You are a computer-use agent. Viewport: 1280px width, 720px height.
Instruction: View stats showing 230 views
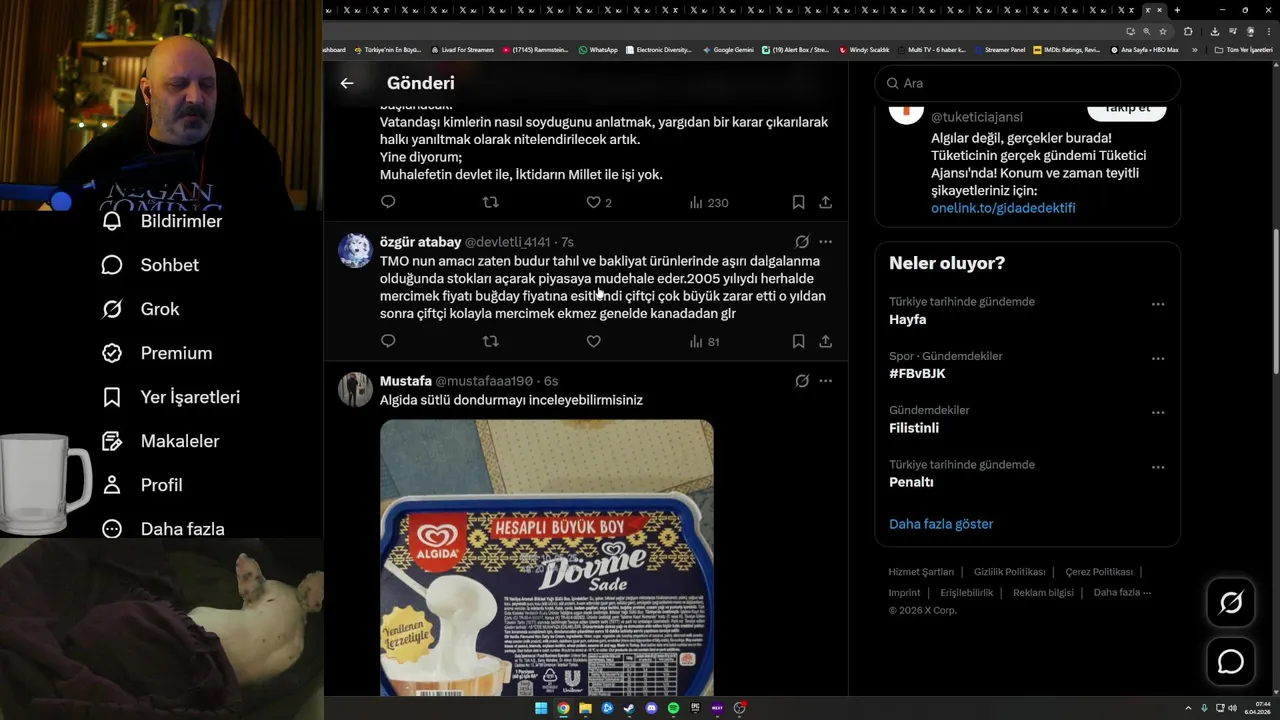tap(708, 202)
